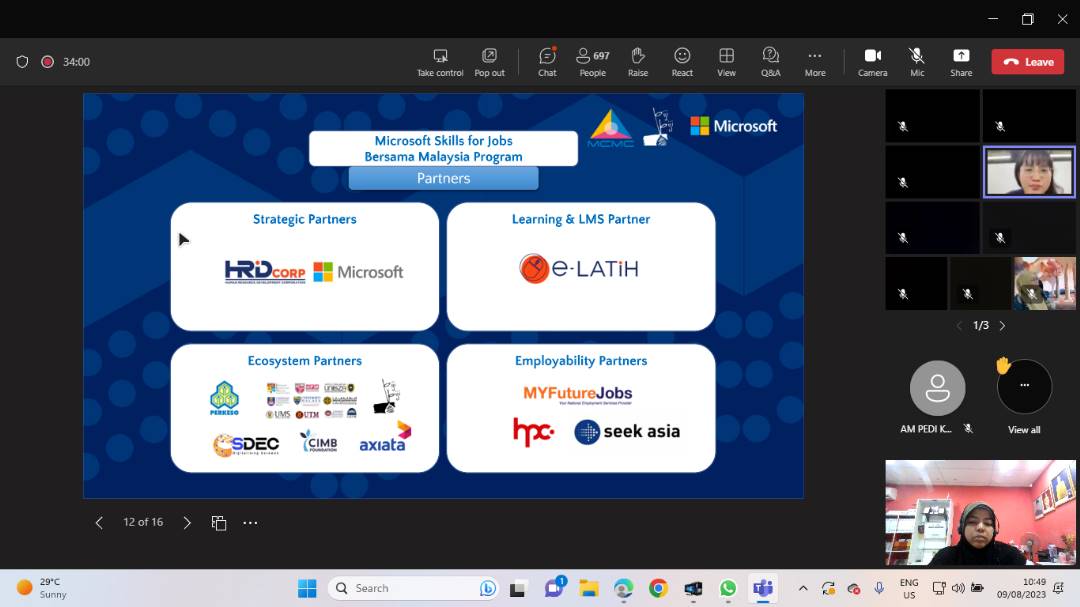Screen dimensions: 1080x607
Task: Click the HRD Corp logo on slide
Action: coord(265,271)
